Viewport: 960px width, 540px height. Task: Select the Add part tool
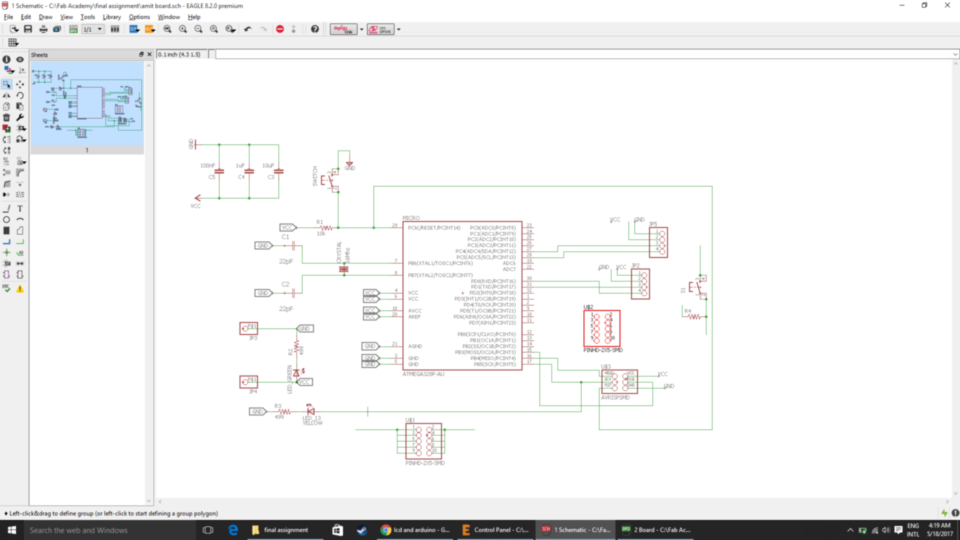pyautogui.click(x=7, y=129)
